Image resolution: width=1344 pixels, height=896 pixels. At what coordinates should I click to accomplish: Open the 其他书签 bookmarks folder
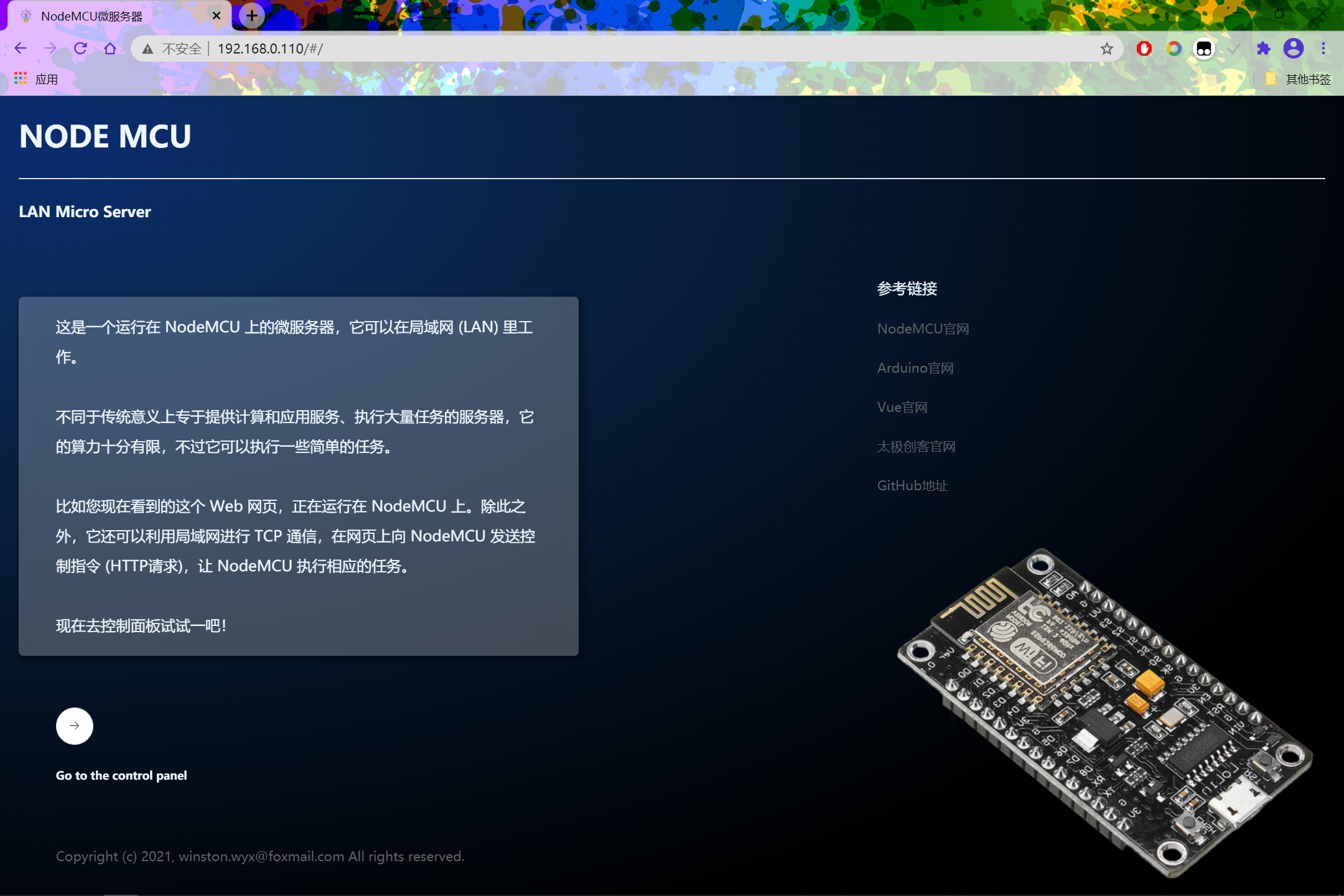[1299, 79]
